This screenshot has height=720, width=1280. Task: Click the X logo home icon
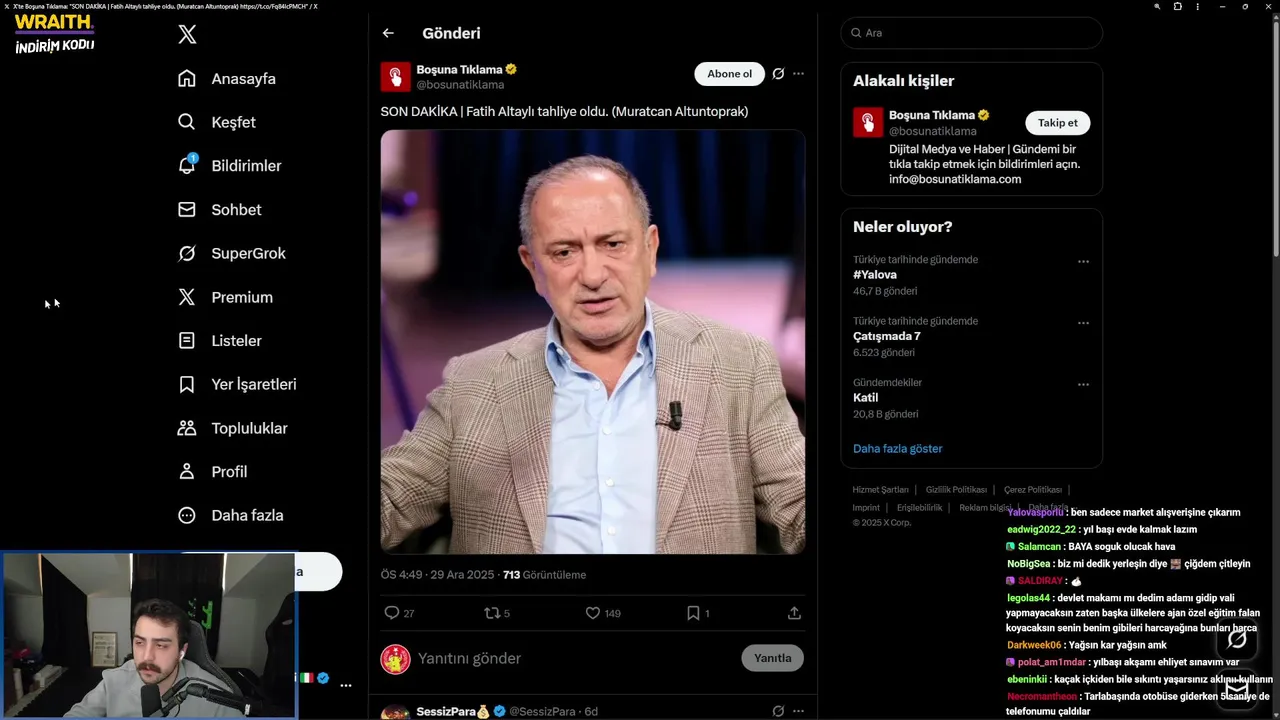tap(187, 35)
